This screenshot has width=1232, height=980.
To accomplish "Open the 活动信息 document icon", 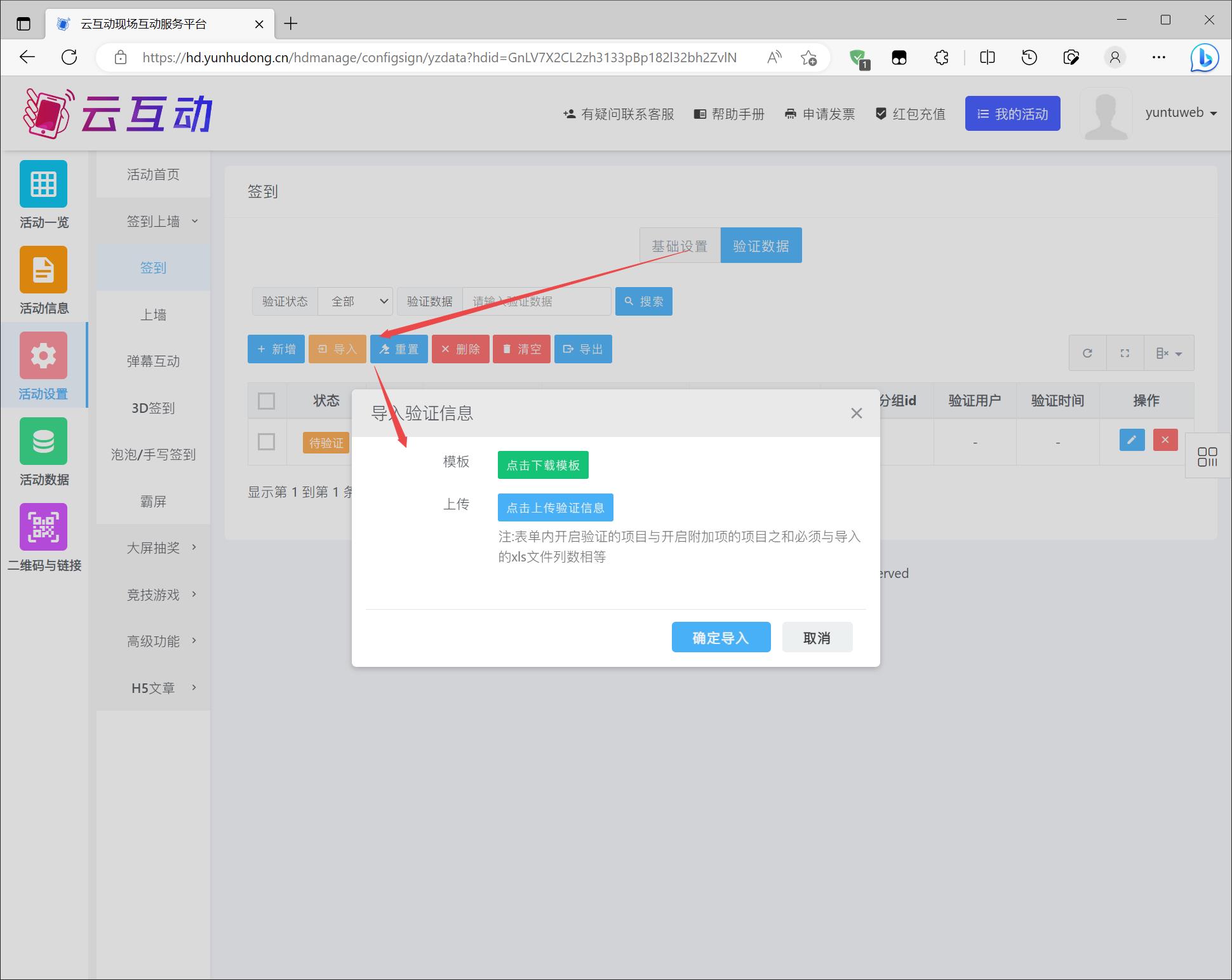I will [x=43, y=270].
